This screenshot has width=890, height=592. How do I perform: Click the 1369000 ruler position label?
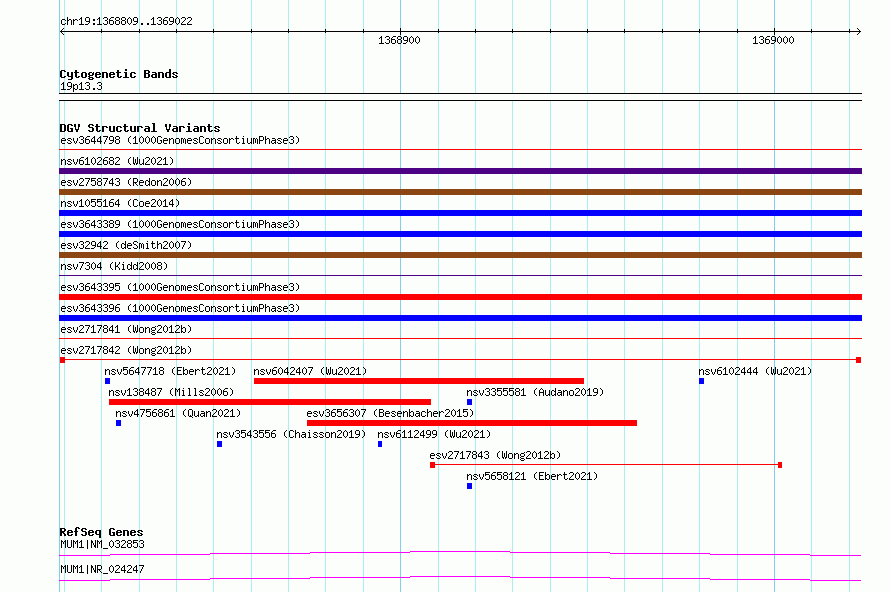tap(773, 40)
